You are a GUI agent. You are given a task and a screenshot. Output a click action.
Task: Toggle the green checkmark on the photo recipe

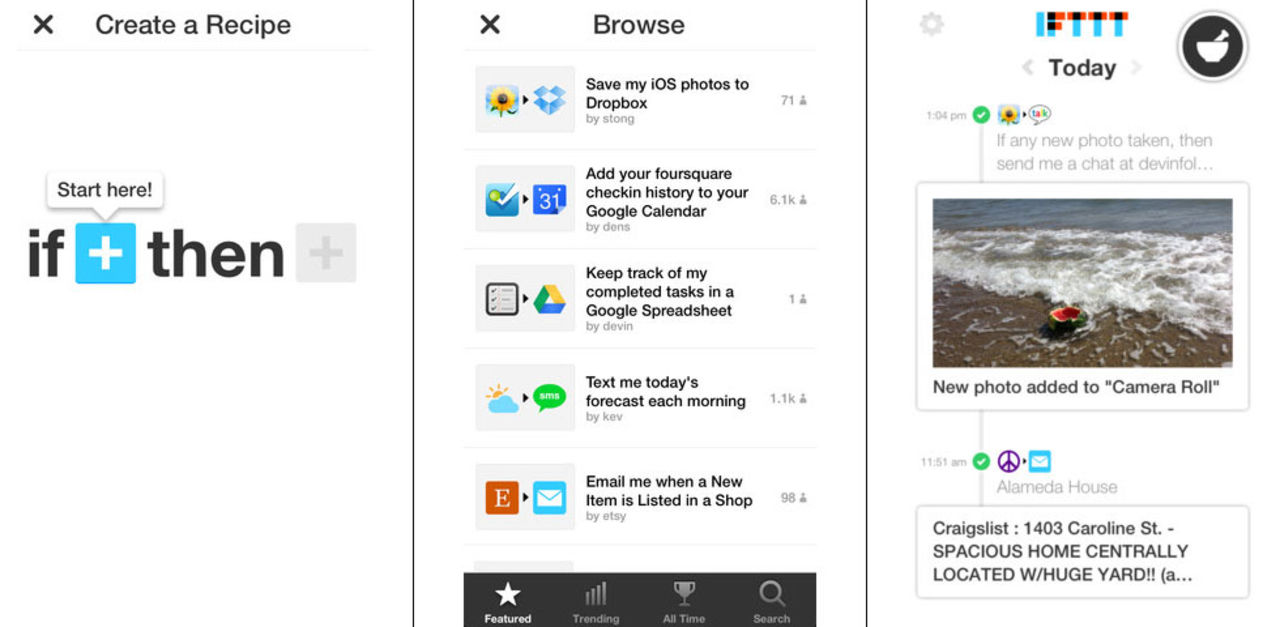pyautogui.click(x=981, y=114)
